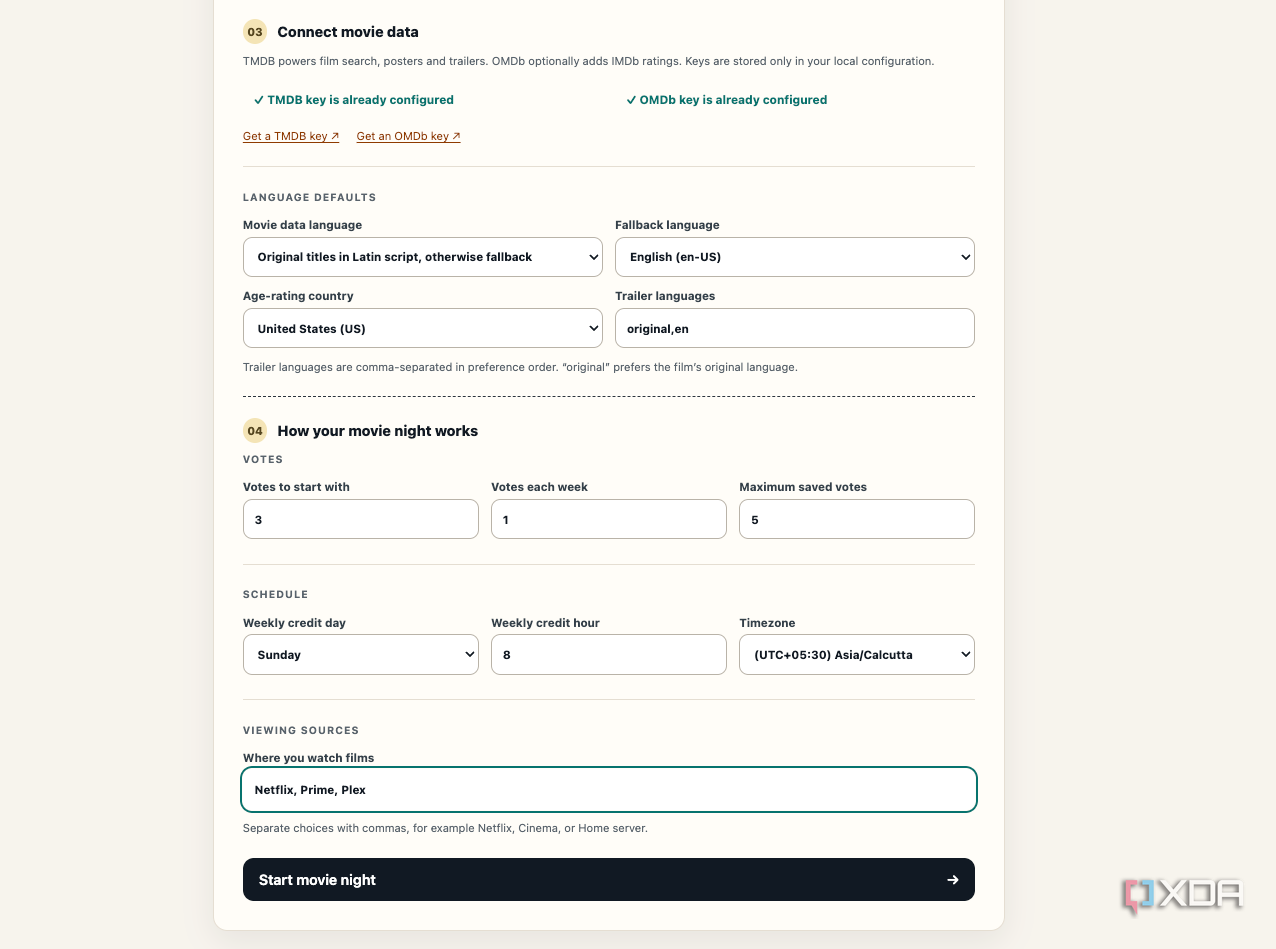Click the OMDb key configured checkmark
This screenshot has height=949, width=1276.
tap(631, 100)
